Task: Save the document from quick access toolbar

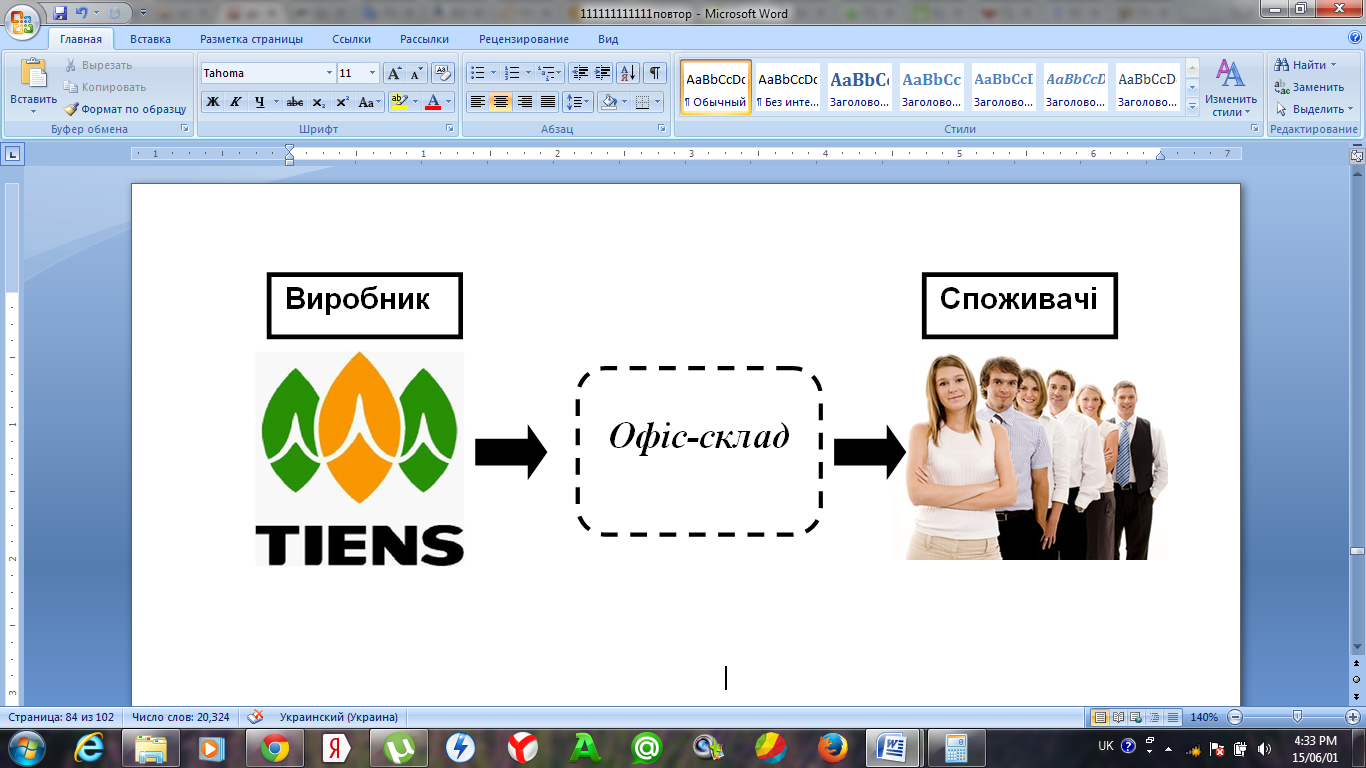Action: 60,13
